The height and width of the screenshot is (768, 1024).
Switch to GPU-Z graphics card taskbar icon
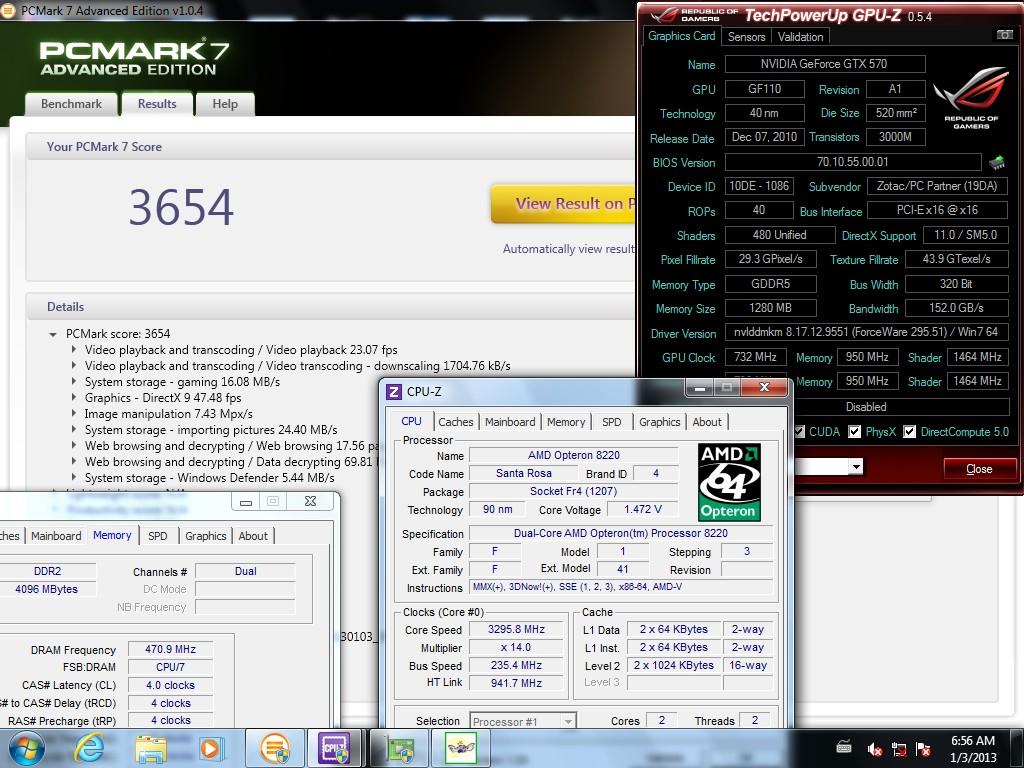point(399,748)
